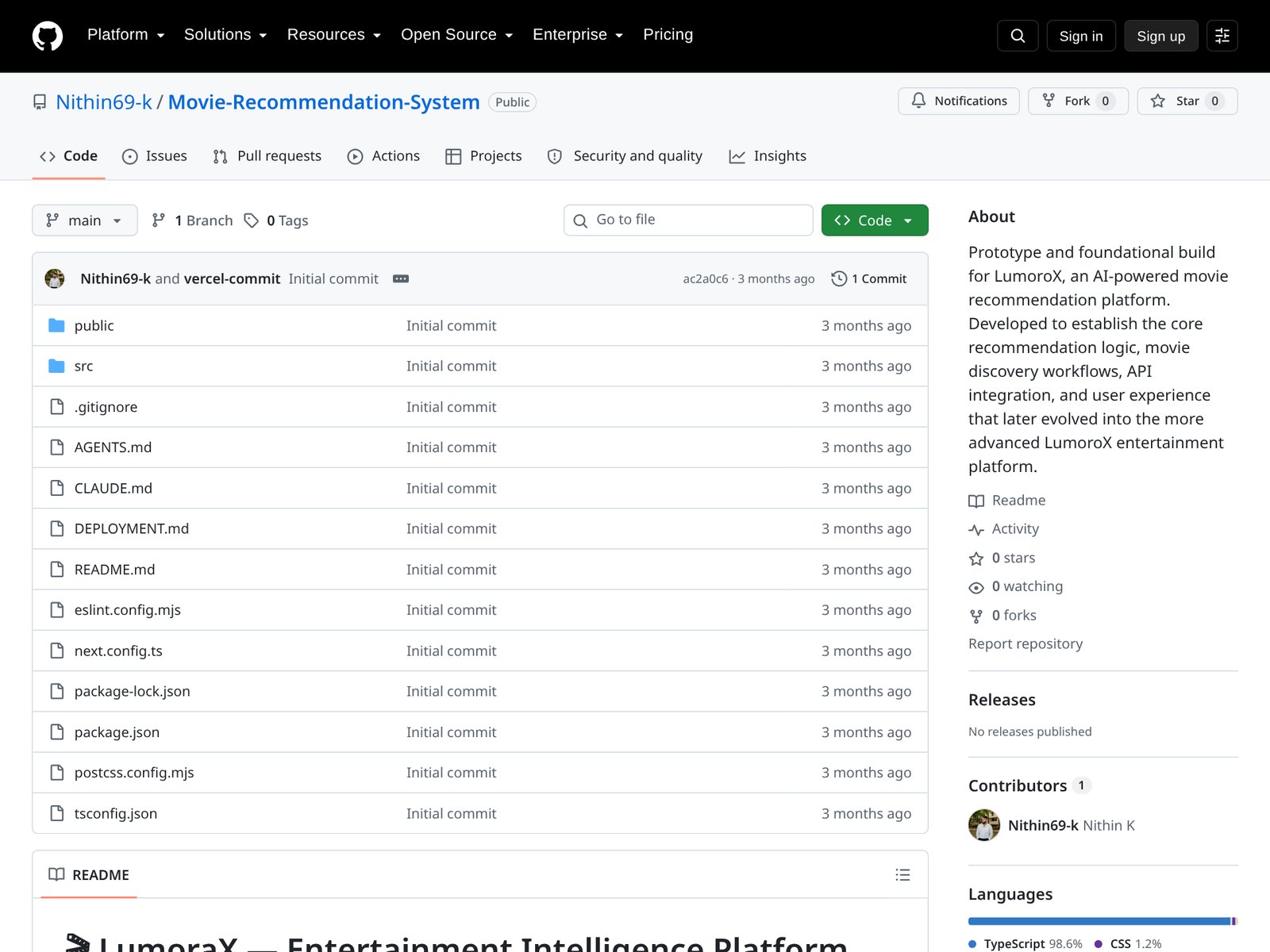Open the search magnifier icon
This screenshot has height=952, width=1270.
[x=1018, y=36]
